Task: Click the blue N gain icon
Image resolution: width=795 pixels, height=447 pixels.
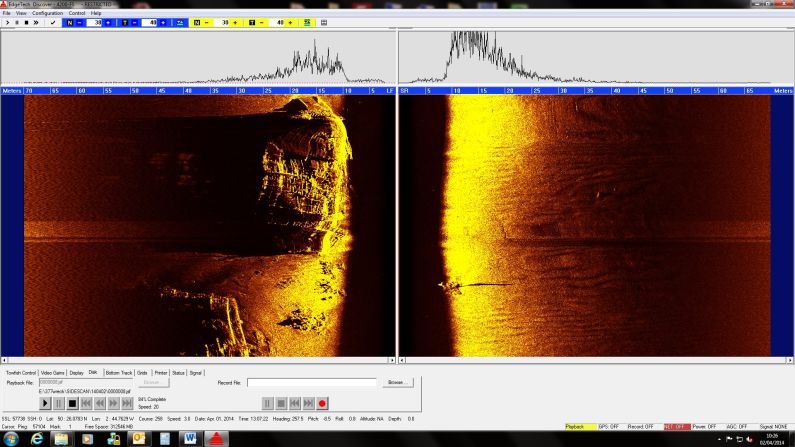Action: [69, 23]
